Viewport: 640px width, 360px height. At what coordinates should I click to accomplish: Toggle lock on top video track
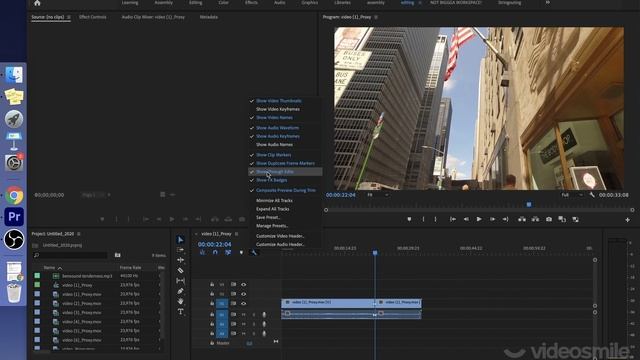pyautogui.click(x=212, y=284)
